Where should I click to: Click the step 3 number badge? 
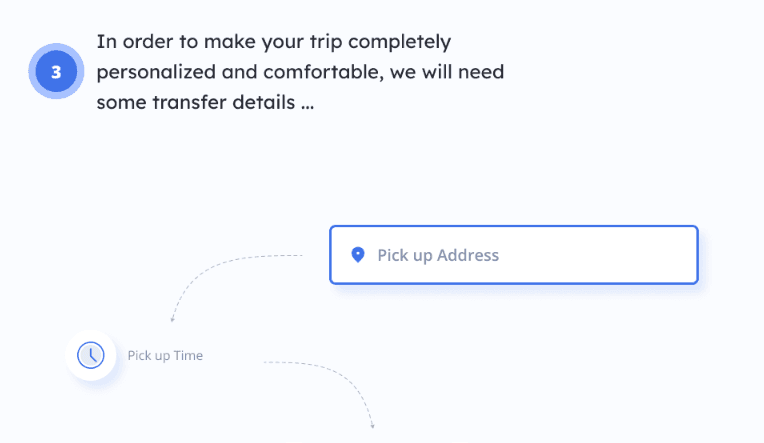tap(56, 71)
